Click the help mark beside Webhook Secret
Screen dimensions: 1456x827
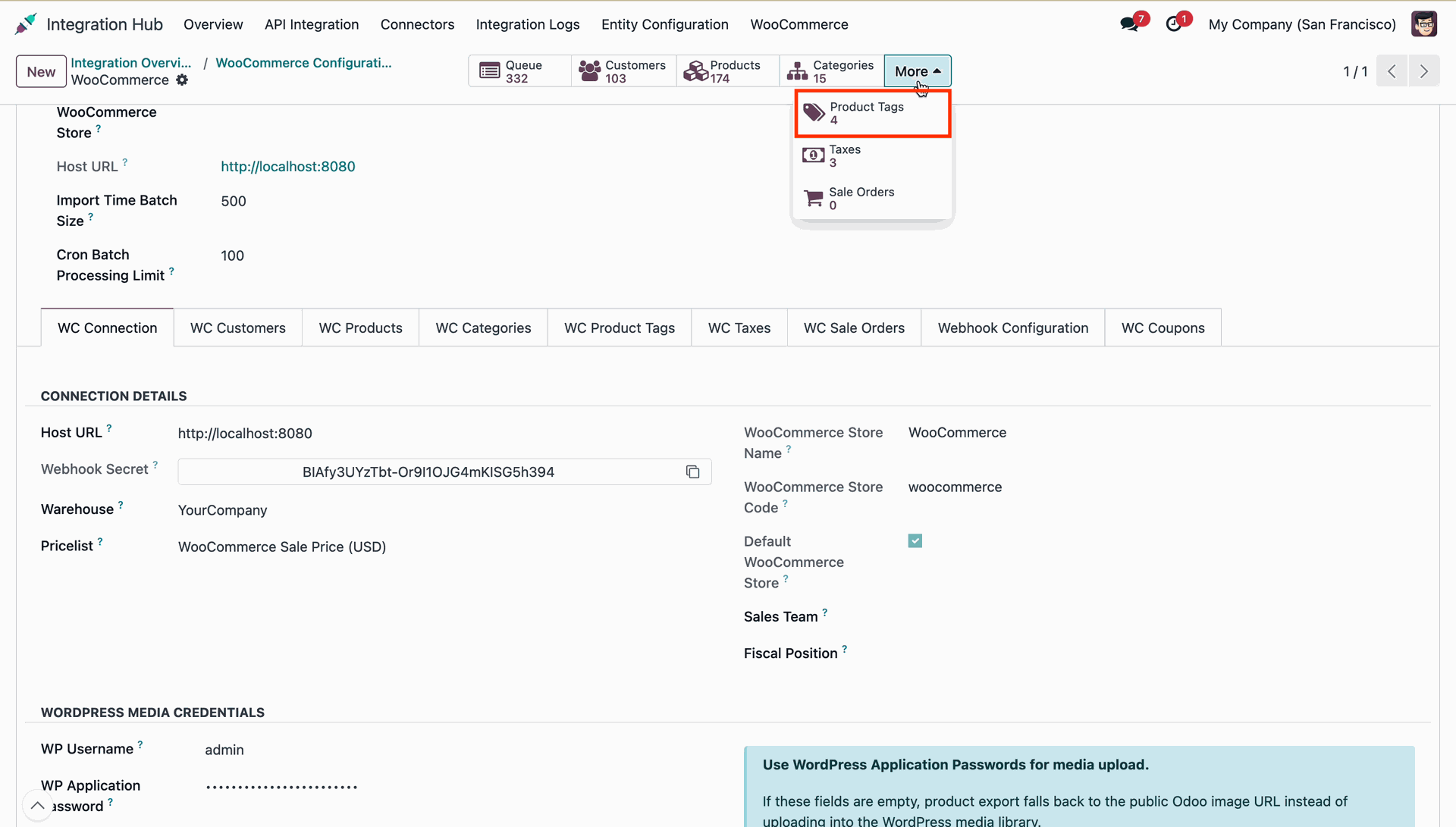[x=155, y=465]
